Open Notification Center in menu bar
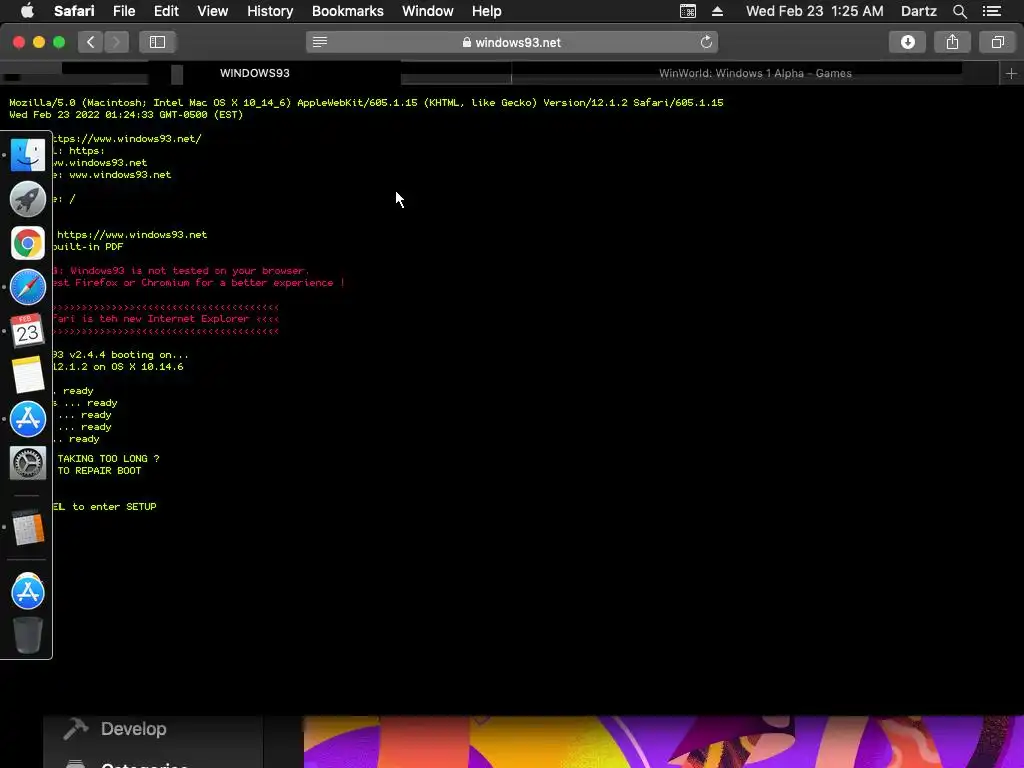The image size is (1024, 768). pos(991,11)
